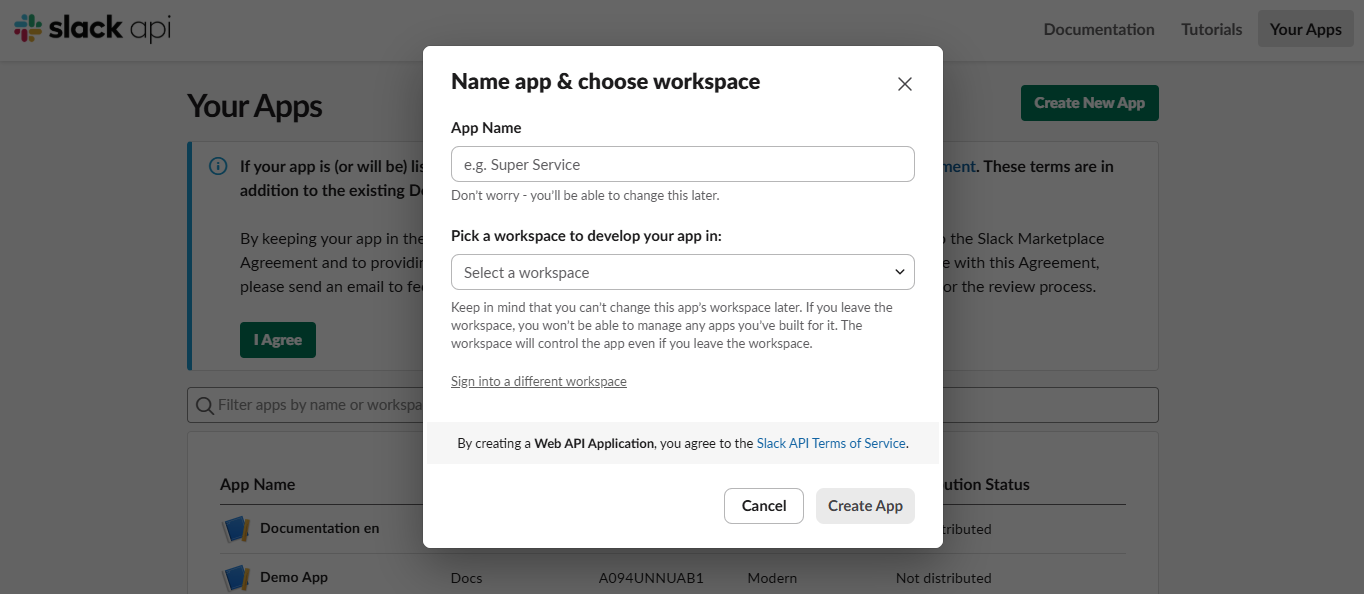Click the blue info icon in the banner
The width and height of the screenshot is (1364, 594).
point(217,166)
